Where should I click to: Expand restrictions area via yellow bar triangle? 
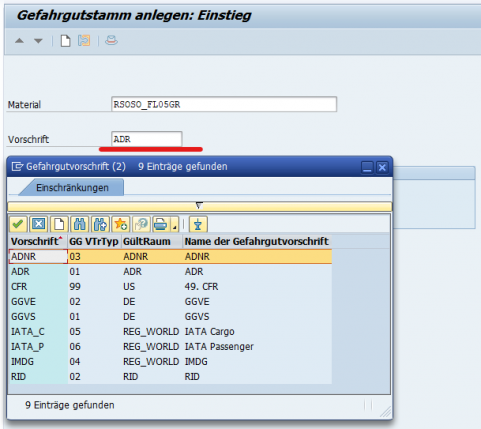[x=199, y=206]
